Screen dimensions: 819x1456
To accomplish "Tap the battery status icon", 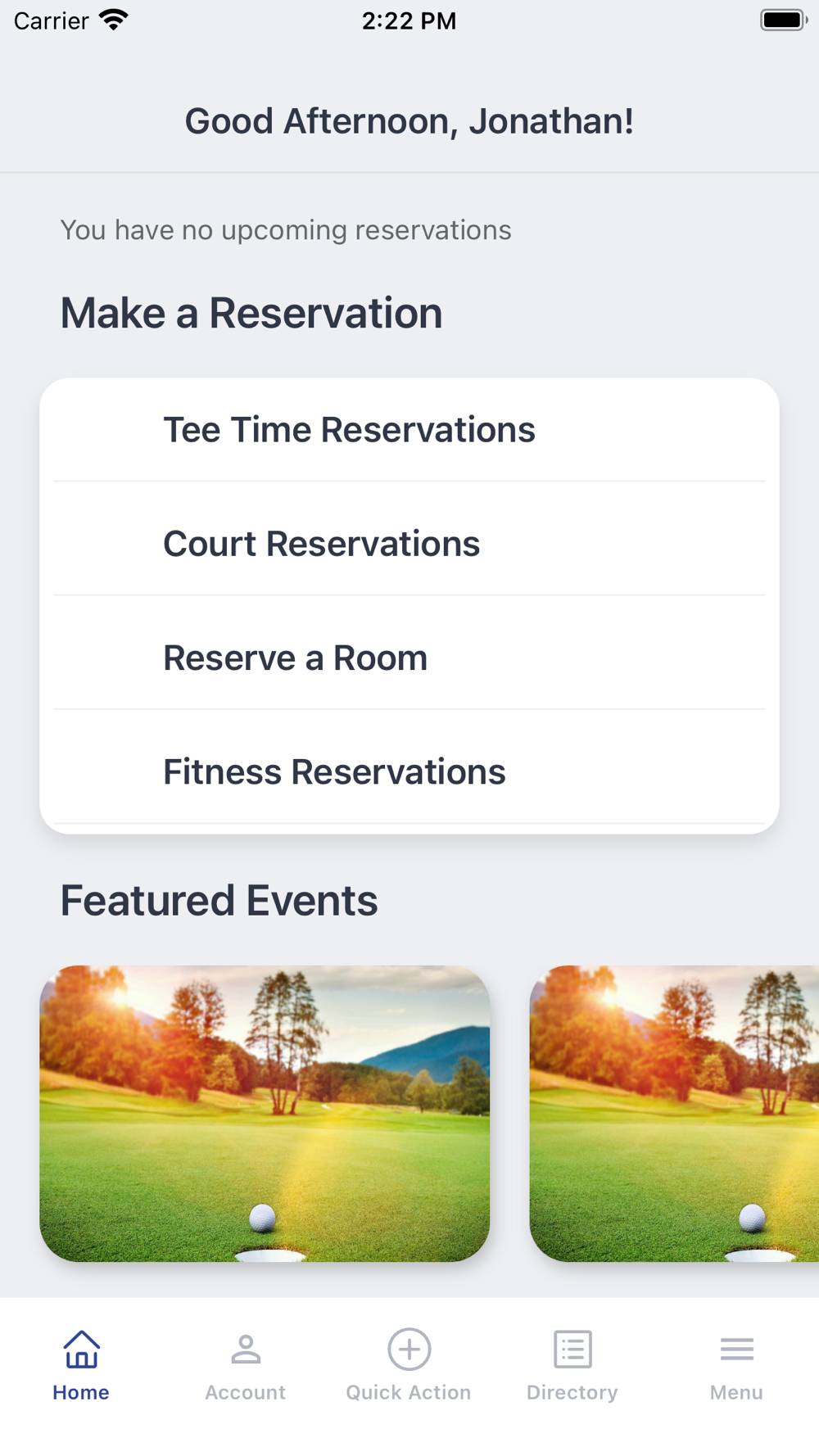I will pos(783,20).
